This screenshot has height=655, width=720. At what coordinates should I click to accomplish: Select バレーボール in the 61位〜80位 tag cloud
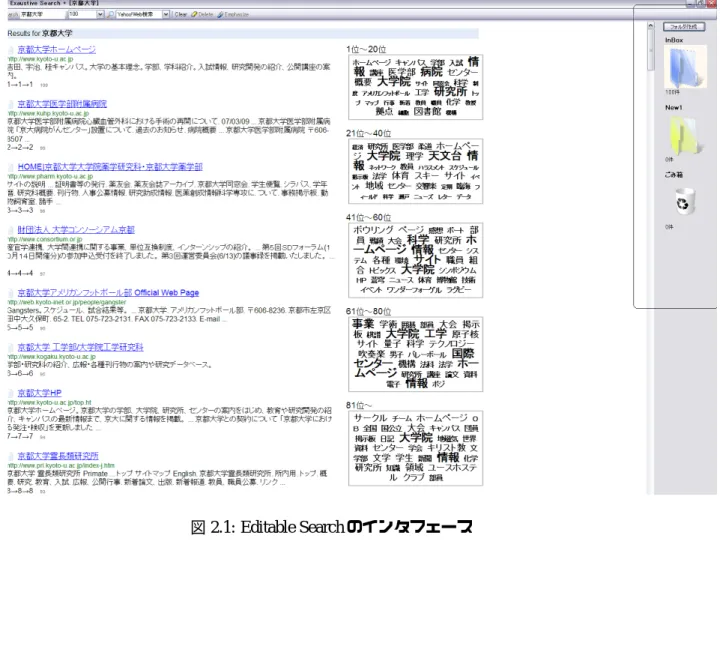[427, 354]
